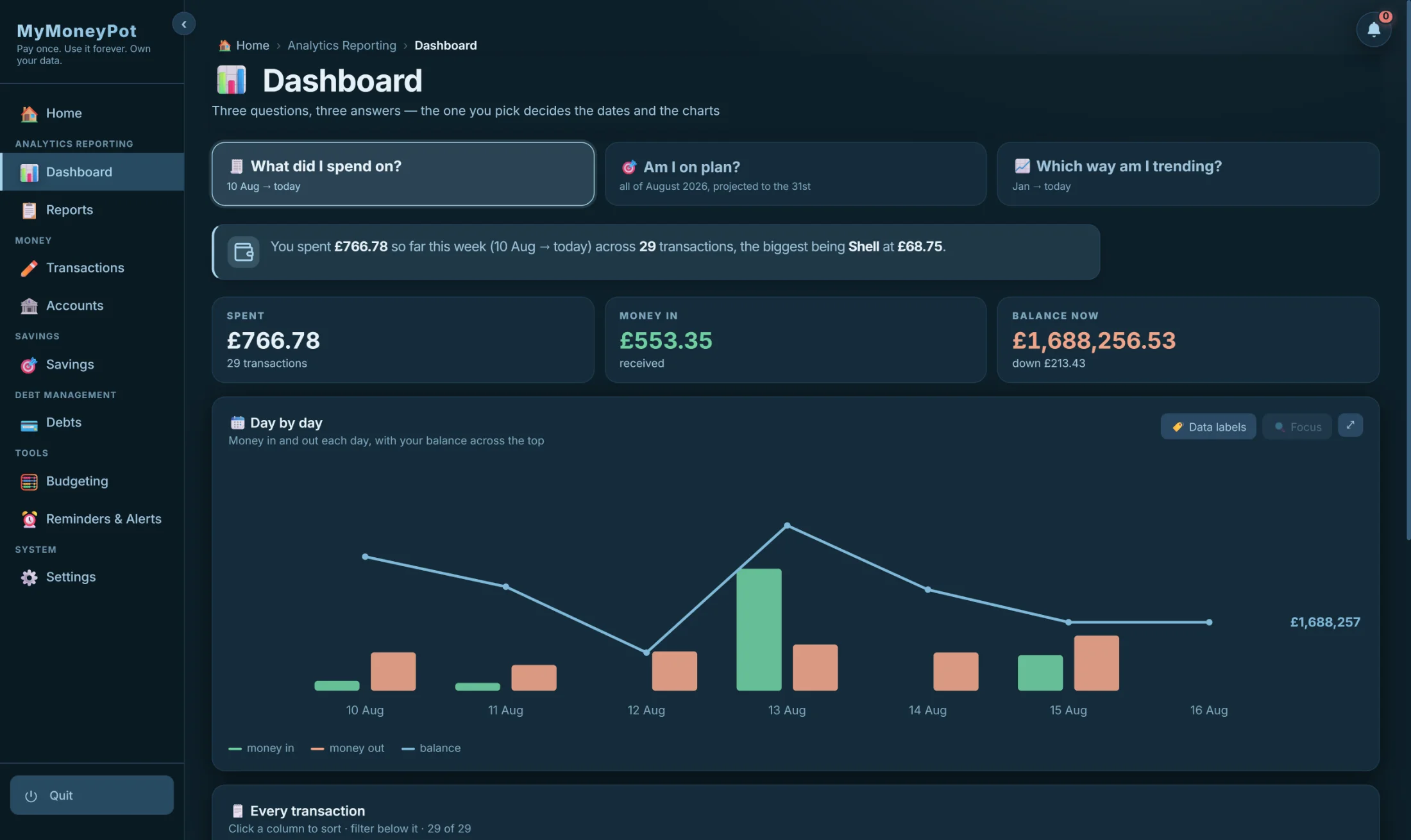Open Reports in the sidebar
The height and width of the screenshot is (840, 1411).
pyautogui.click(x=92, y=210)
